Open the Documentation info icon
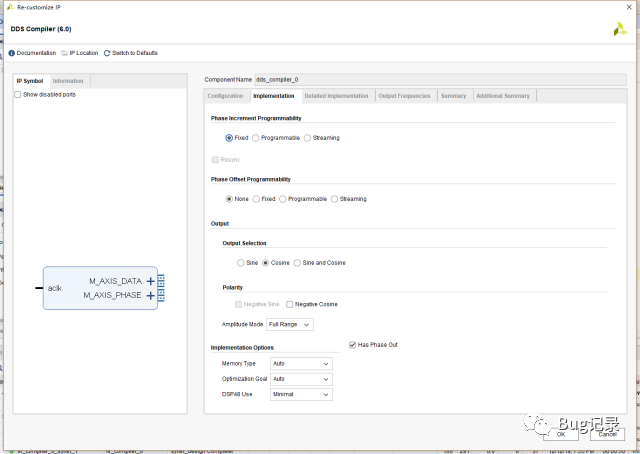640x454 pixels. 11,53
